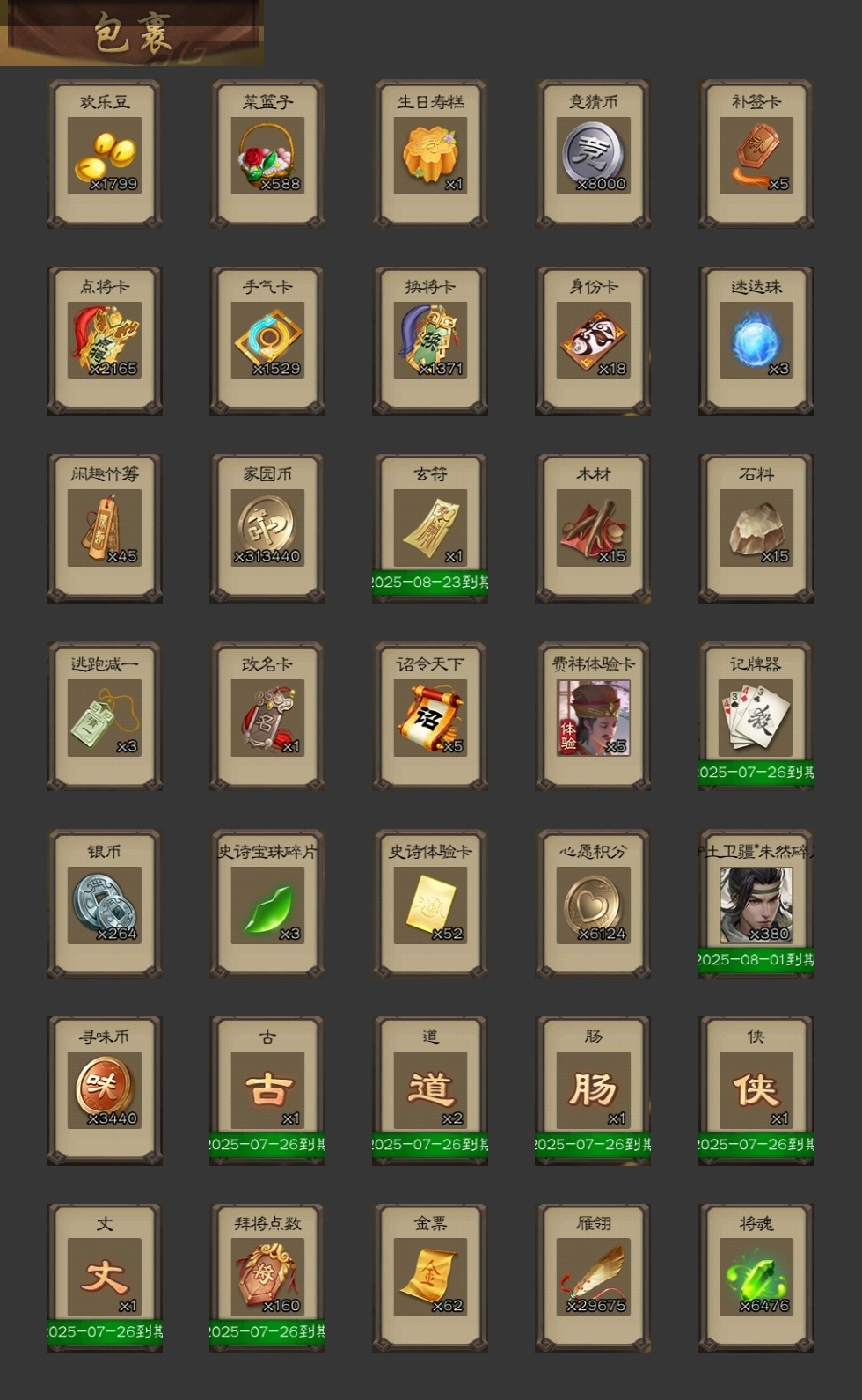Click the 木材 wood resource item
Screen dimensions: 862x1400
pos(593,529)
